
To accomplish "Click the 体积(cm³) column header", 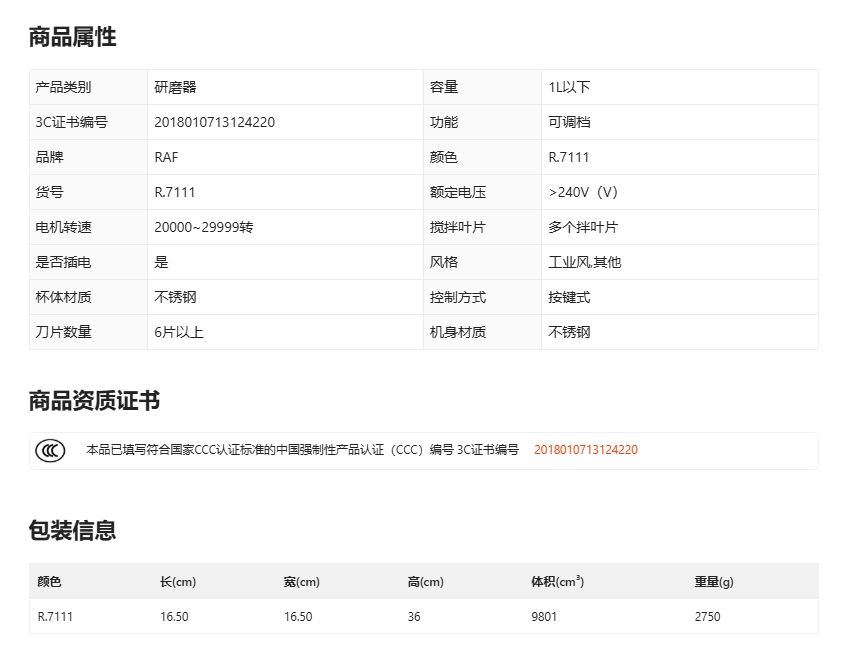I will pos(557,582).
